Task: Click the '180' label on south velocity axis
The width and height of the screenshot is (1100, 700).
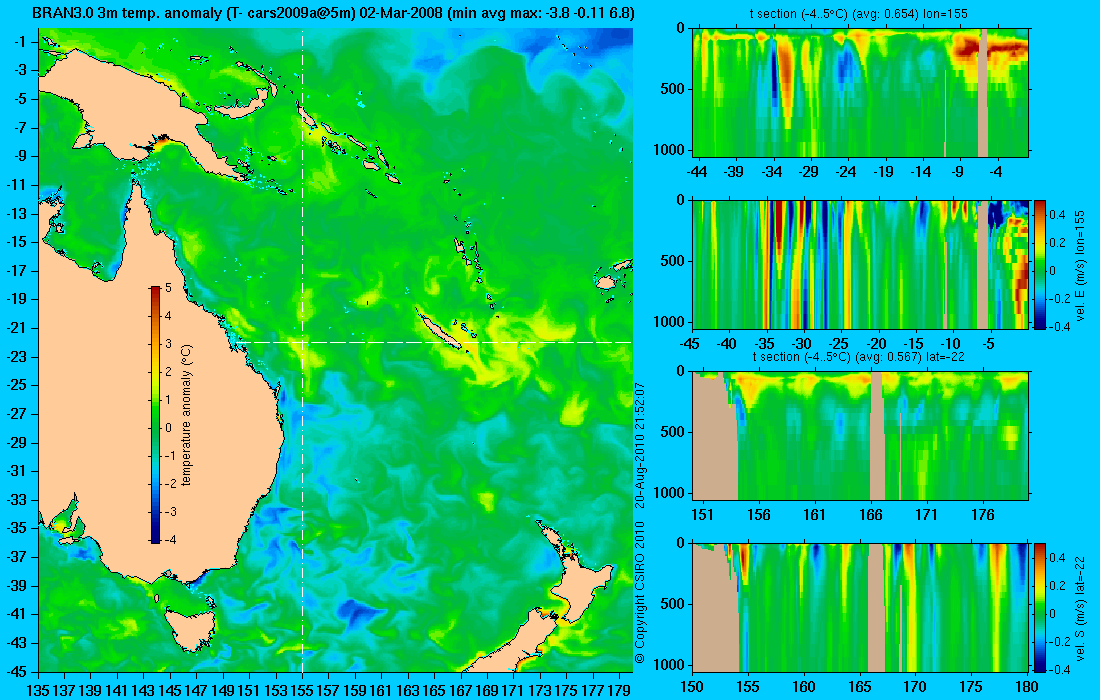Action: click(x=1027, y=687)
